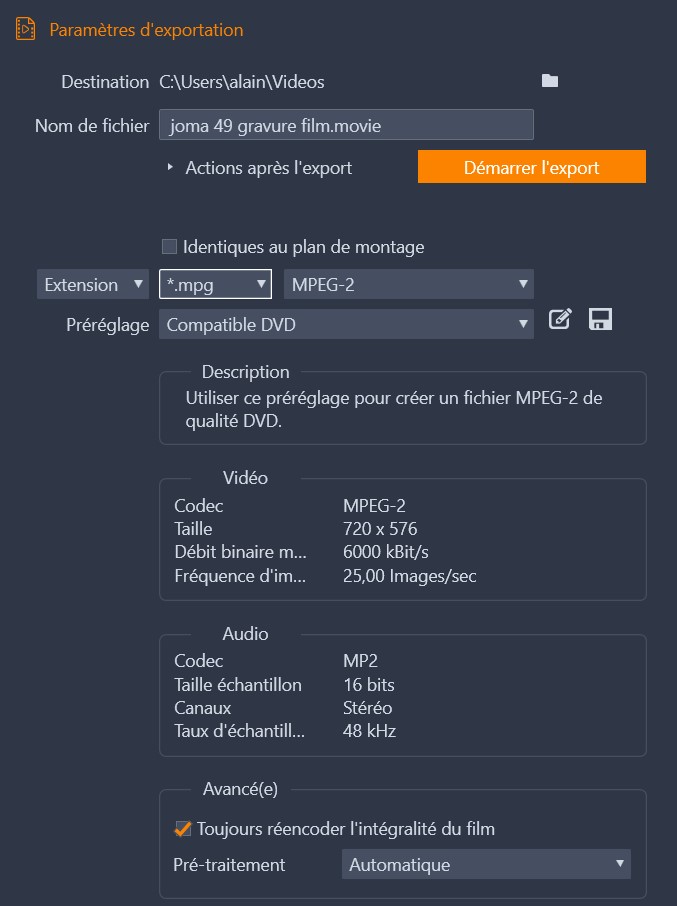Click the audio Canaux Stéréo value
Screen dimensions: 677x906
pos(368,708)
